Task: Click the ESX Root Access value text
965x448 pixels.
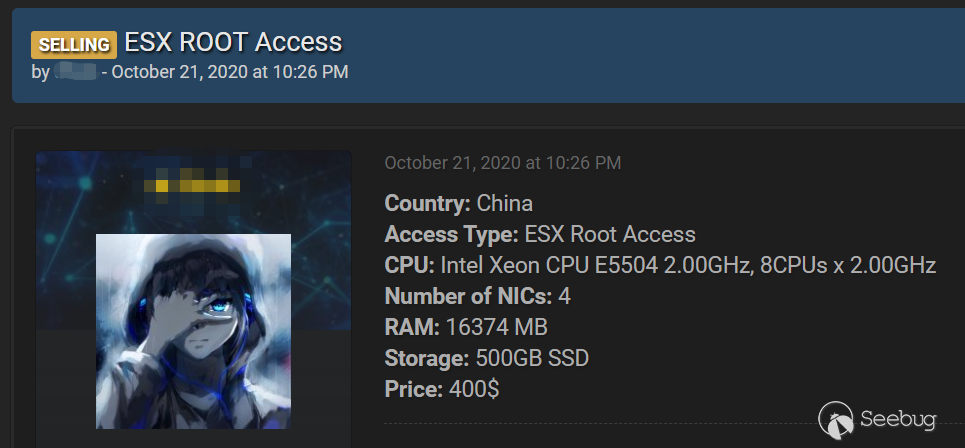Action: (x=609, y=235)
